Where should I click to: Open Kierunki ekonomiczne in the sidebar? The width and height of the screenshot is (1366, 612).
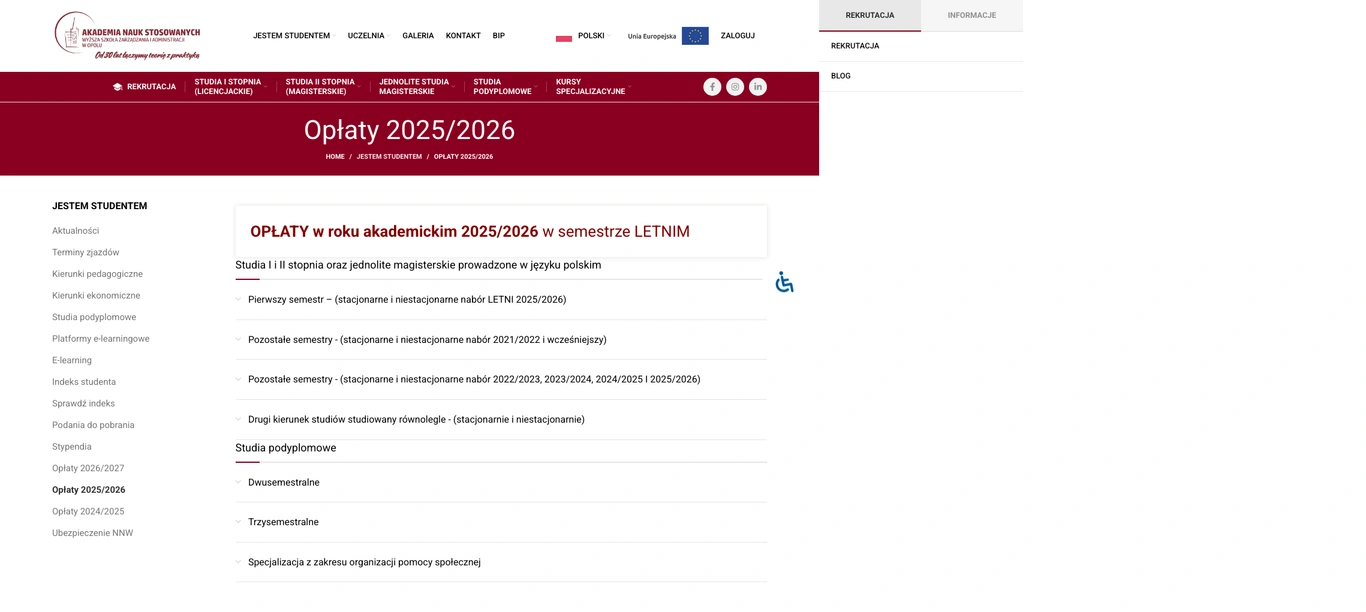click(x=96, y=296)
